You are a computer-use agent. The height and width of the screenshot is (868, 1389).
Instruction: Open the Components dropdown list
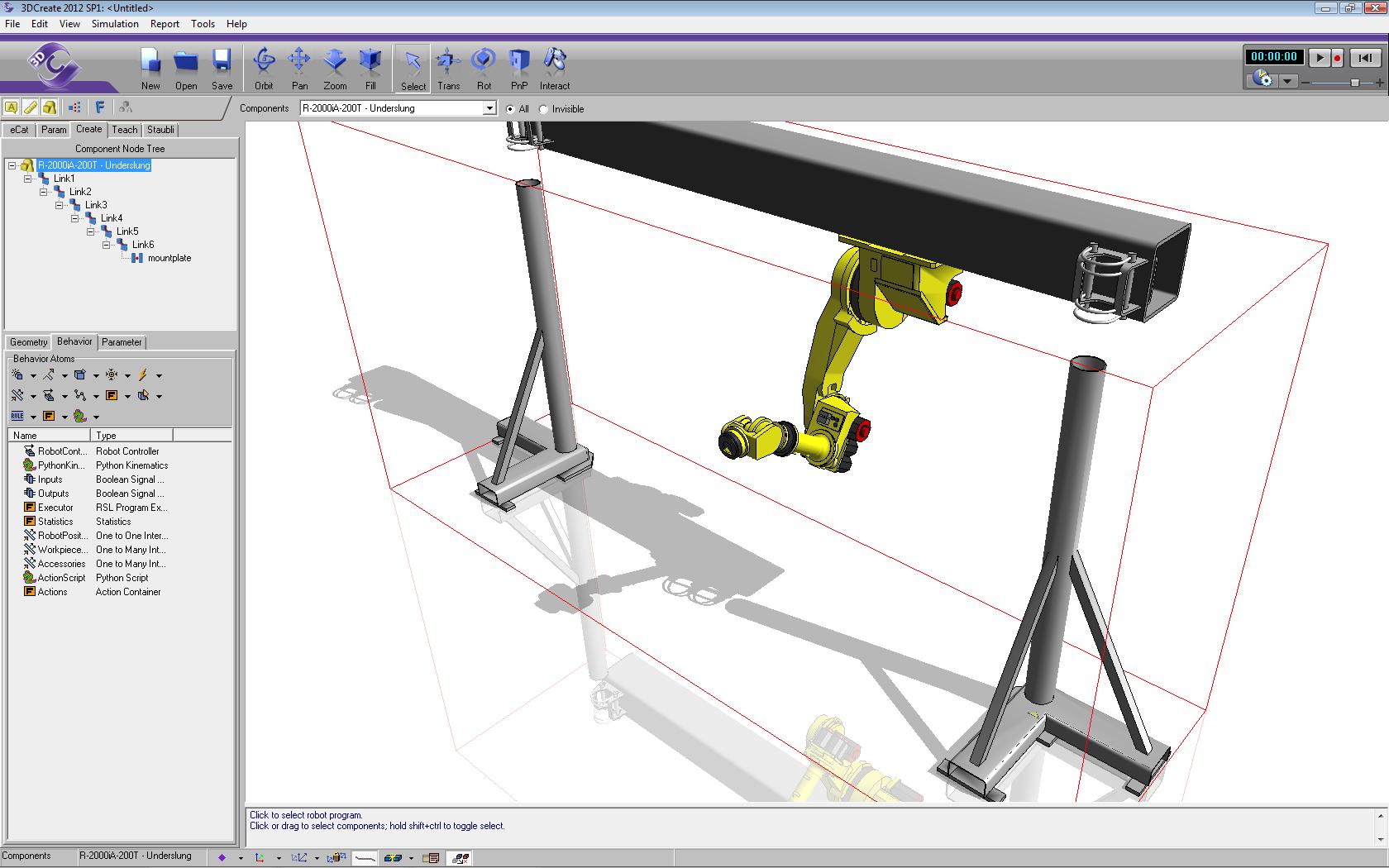pos(489,108)
